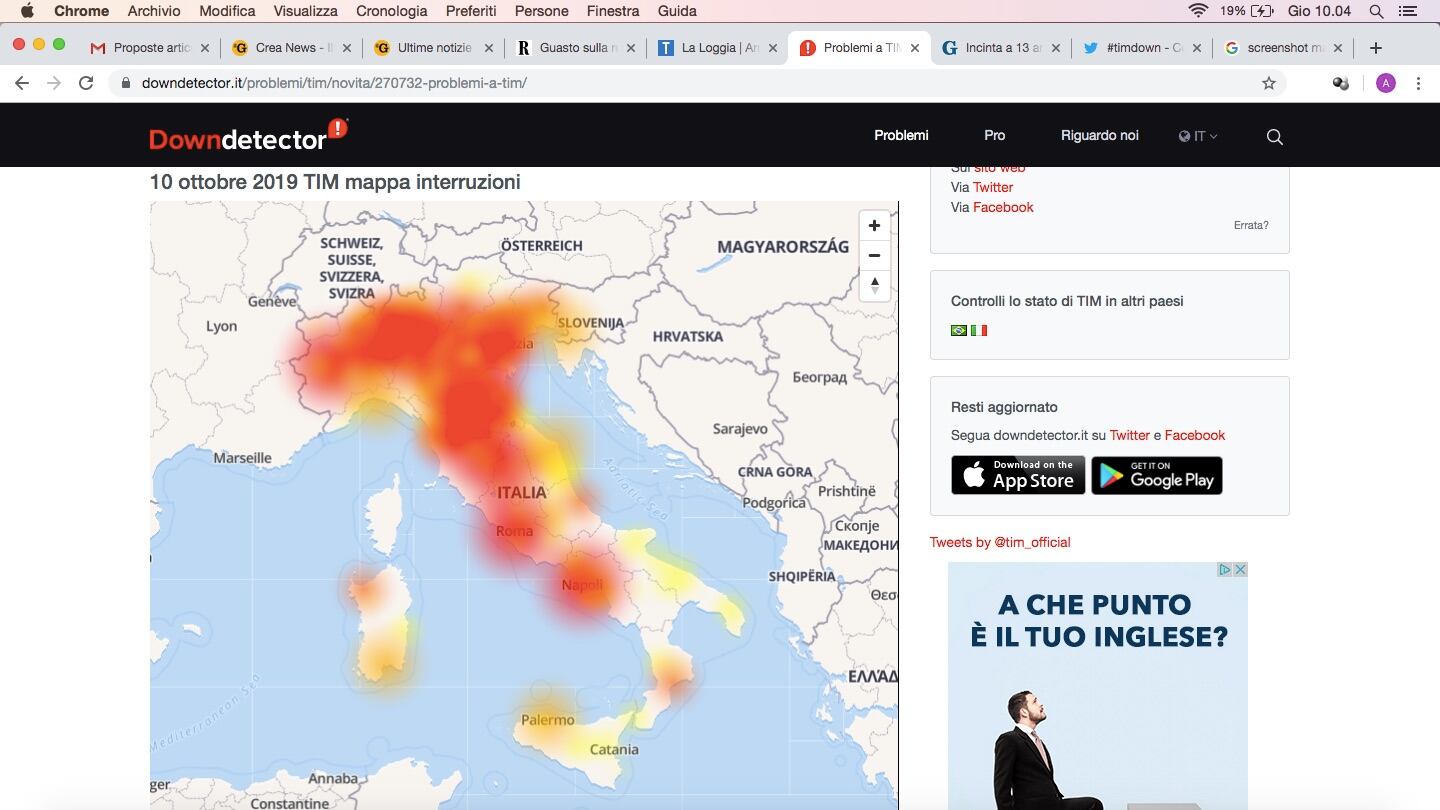Bookmark this page with star icon
This screenshot has height=810, width=1440.
click(1269, 83)
